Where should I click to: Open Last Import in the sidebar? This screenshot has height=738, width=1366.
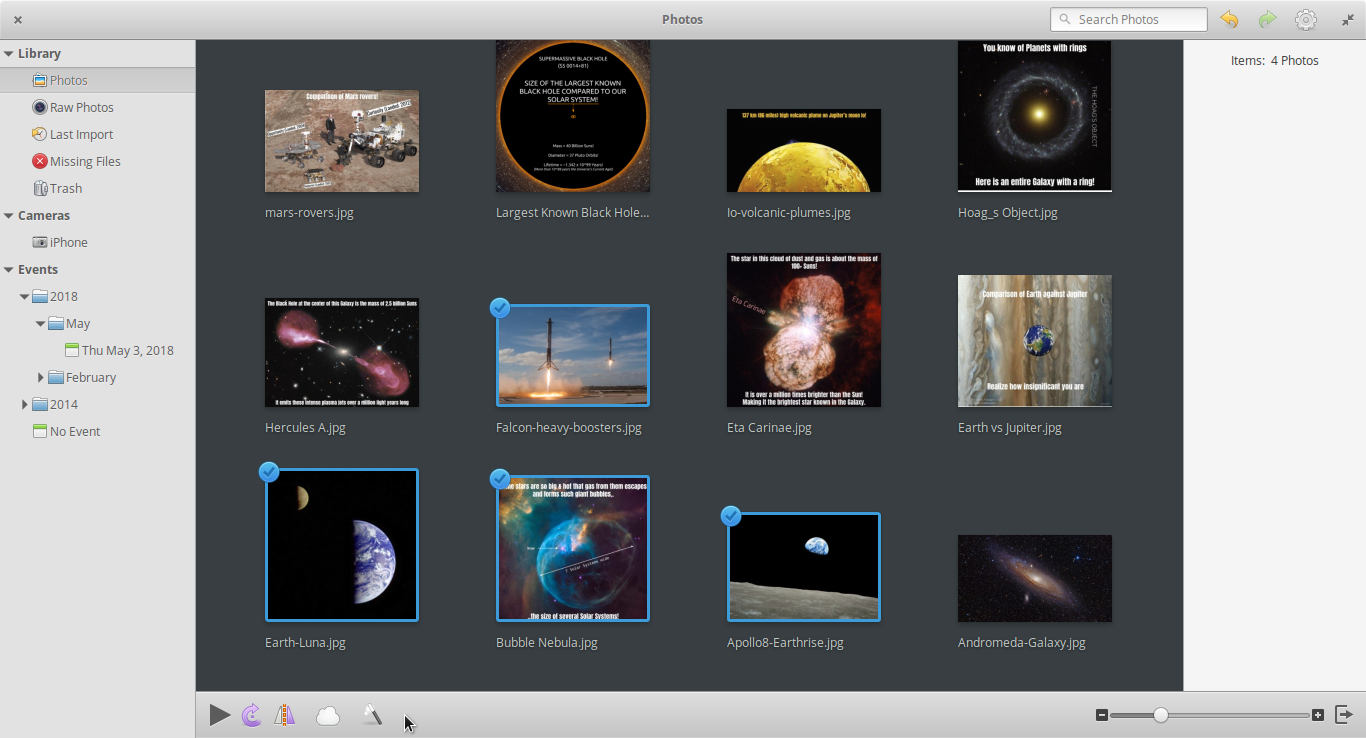coord(97,134)
